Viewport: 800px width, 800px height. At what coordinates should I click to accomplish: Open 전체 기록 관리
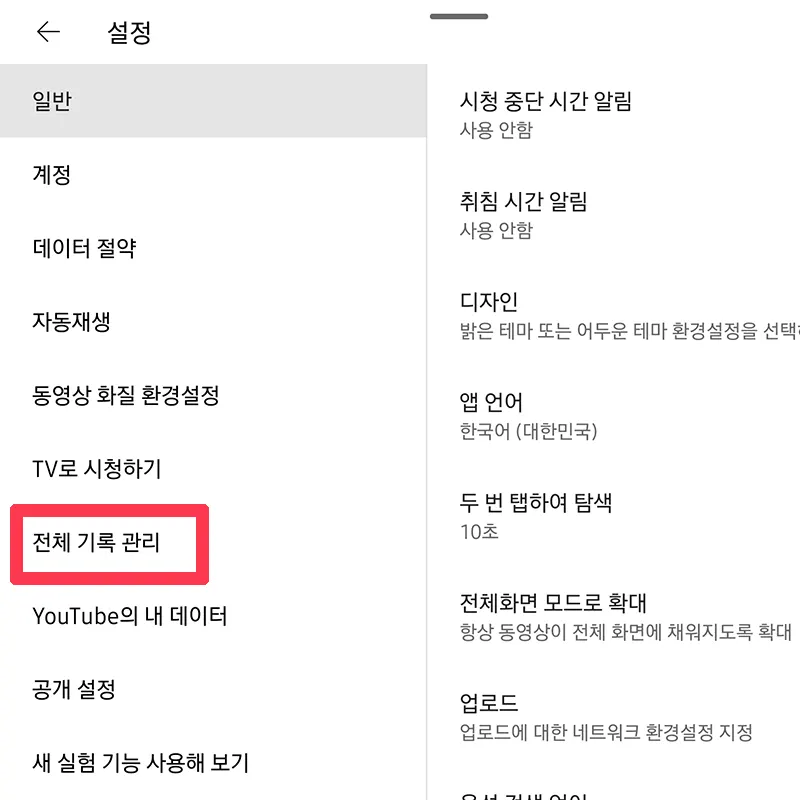pos(213,542)
